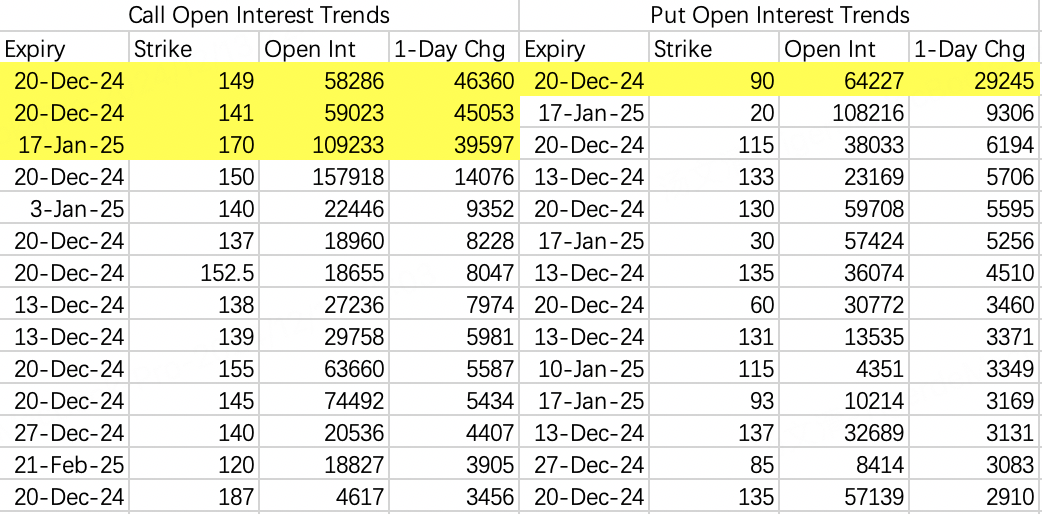The image size is (1042, 514).
Task: Click the call-side Strike column header
Action: 193,49
